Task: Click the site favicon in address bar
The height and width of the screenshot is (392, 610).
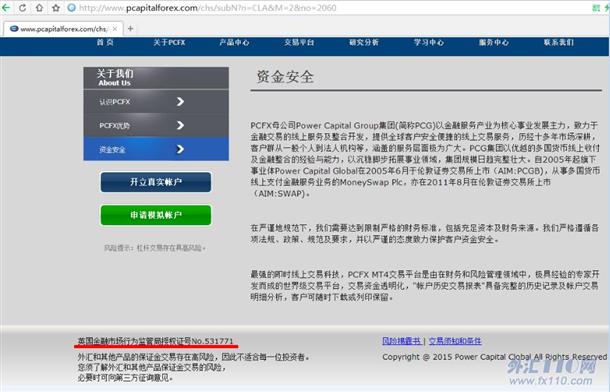Action: click(72, 7)
